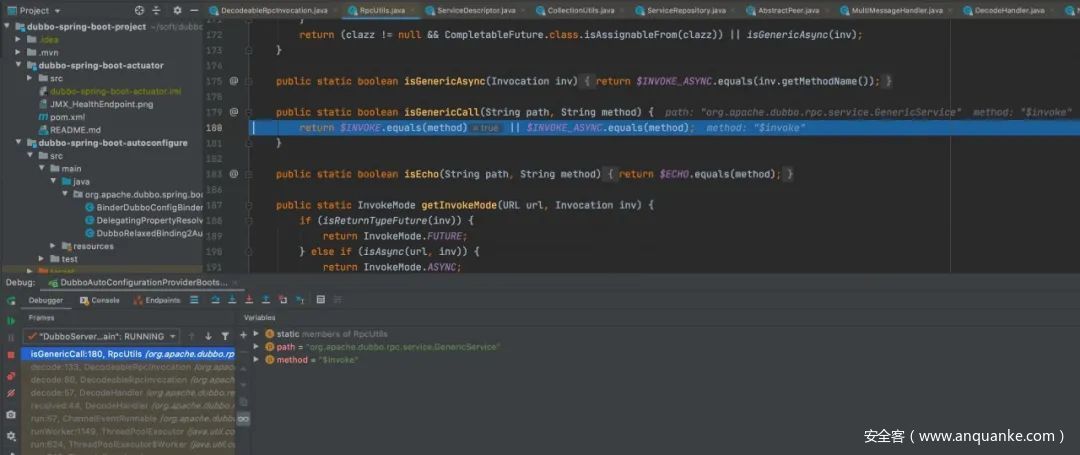1080x455 pixels.
Task: Toggle the mute breakpoints icon
Action: (11, 393)
